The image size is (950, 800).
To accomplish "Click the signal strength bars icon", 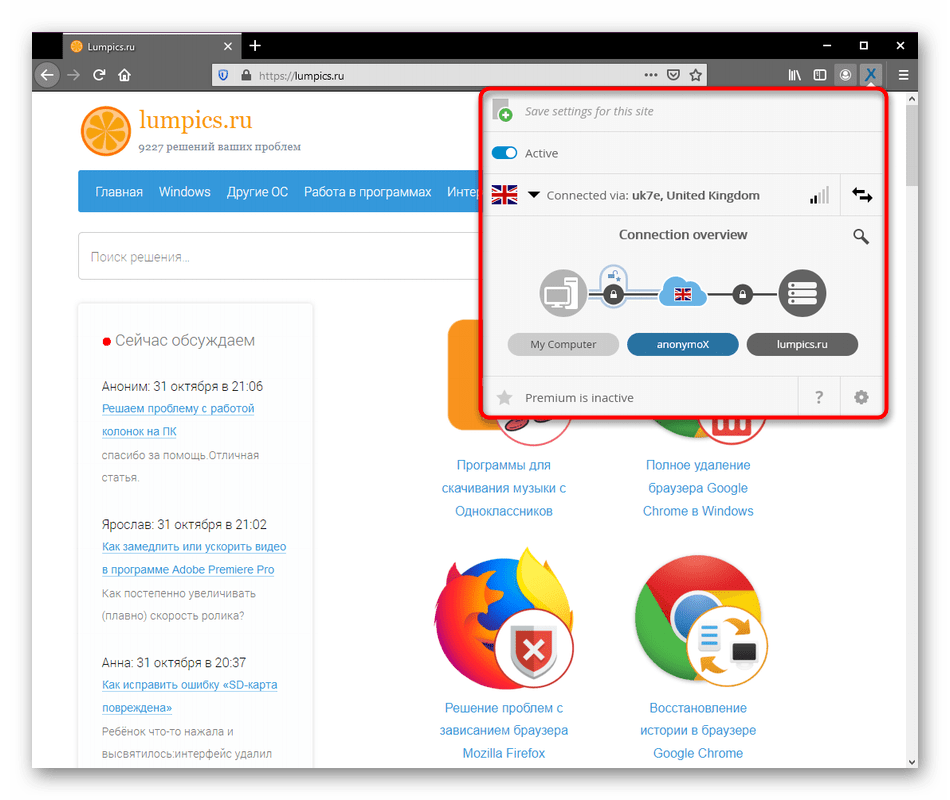I will [x=819, y=196].
